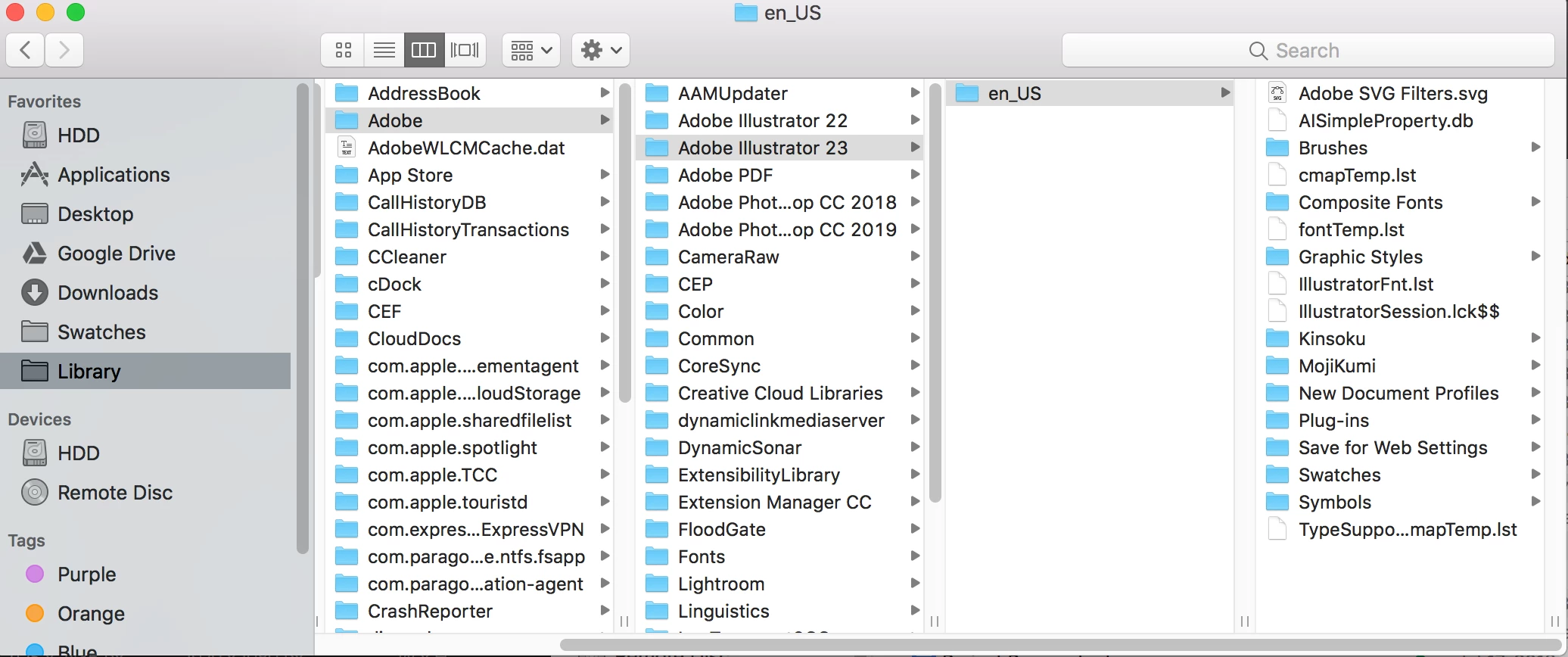This screenshot has height=657, width=1568.
Task: Click the sidebar's vertical scrollbar
Action: pyautogui.click(x=303, y=318)
